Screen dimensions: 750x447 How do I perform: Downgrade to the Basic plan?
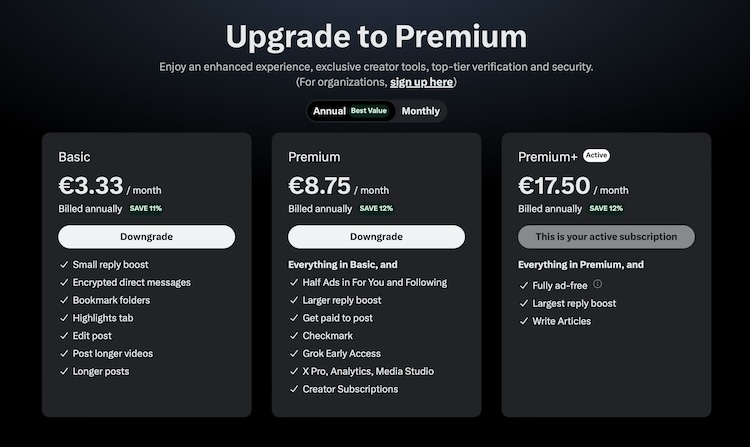146,237
